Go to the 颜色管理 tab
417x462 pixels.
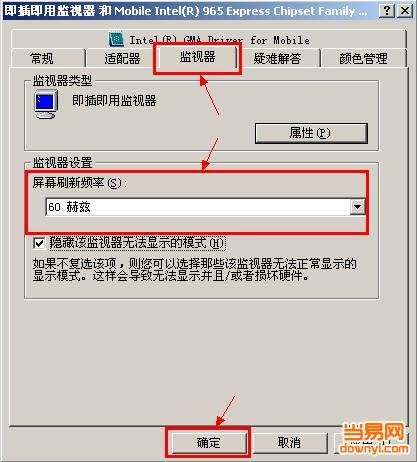point(363,59)
